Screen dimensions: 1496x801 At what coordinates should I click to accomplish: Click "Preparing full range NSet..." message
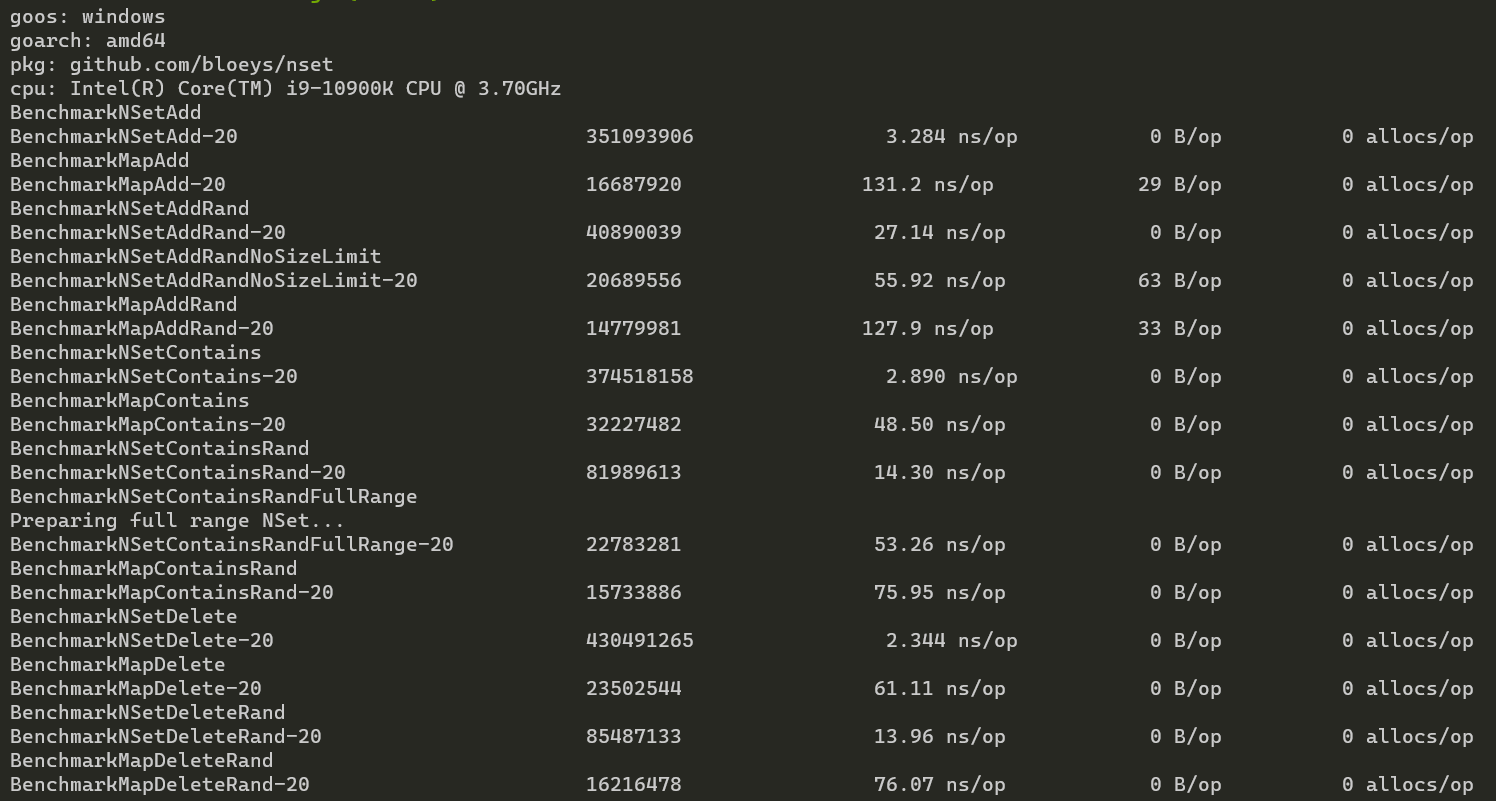point(177,521)
